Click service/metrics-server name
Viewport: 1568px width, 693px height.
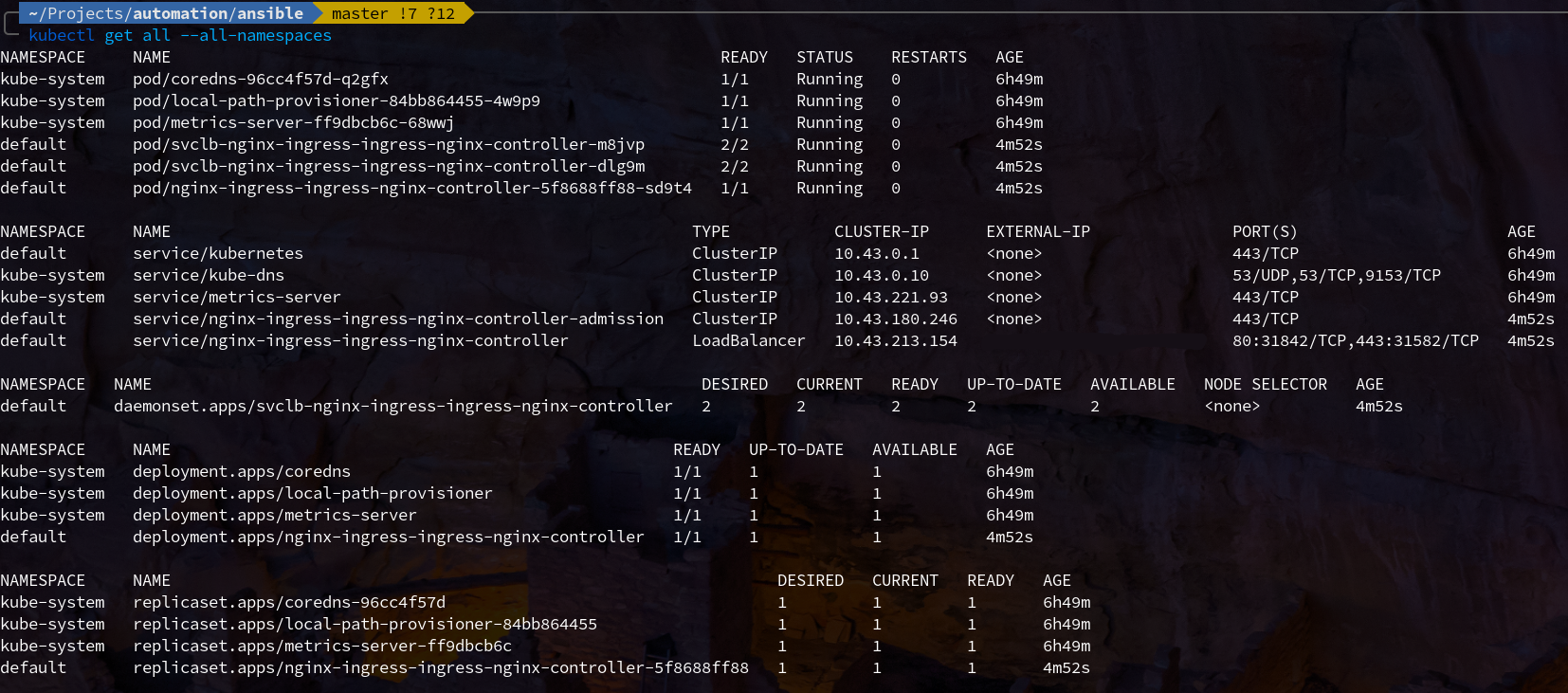coord(237,297)
